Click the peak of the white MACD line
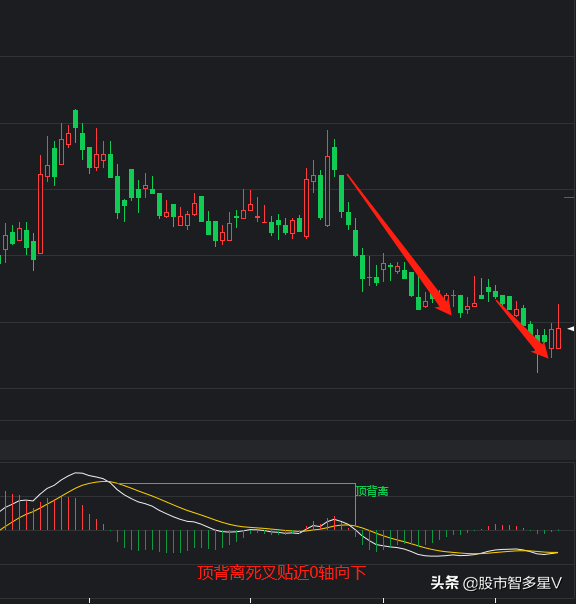 77,473
